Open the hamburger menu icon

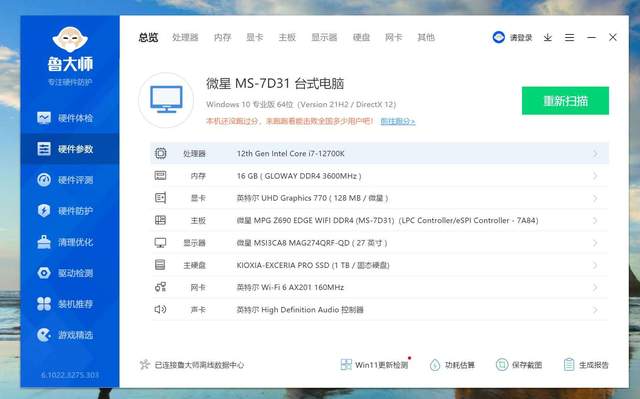[x=569, y=38]
